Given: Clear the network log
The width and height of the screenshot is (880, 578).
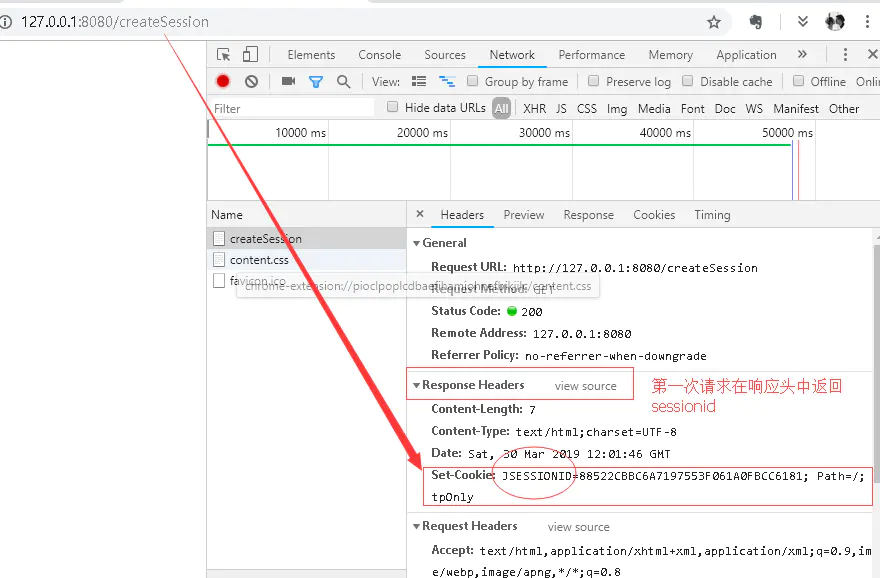Looking at the screenshot, I should tap(251, 81).
